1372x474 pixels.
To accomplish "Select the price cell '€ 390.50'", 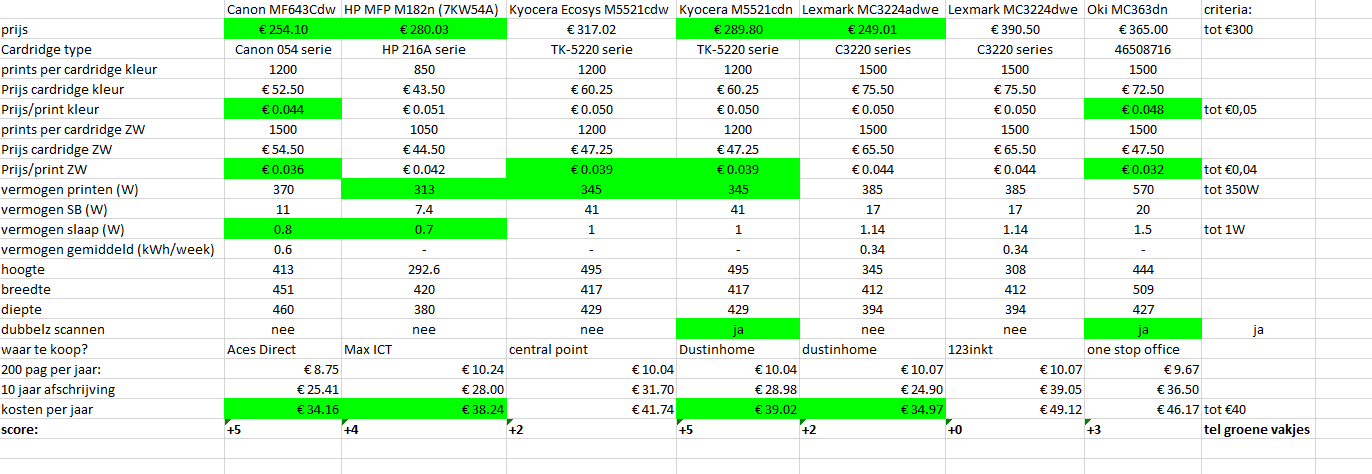I will click(x=1014, y=30).
